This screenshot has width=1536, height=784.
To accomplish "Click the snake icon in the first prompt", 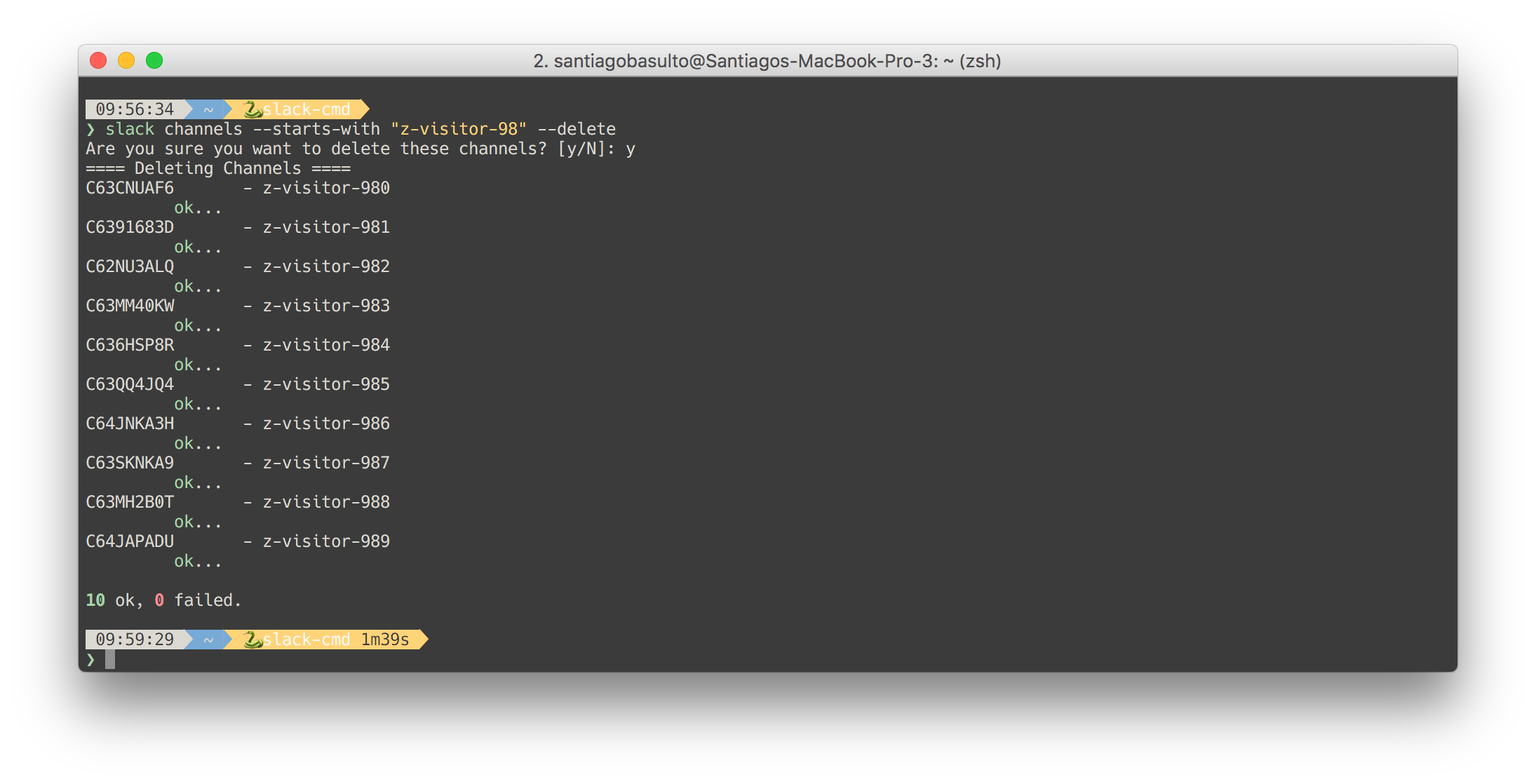I will pos(252,109).
